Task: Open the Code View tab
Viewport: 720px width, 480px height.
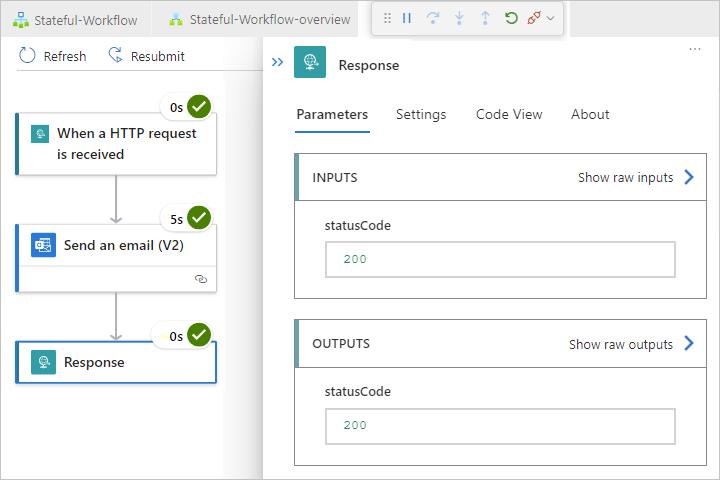Action: (x=509, y=114)
